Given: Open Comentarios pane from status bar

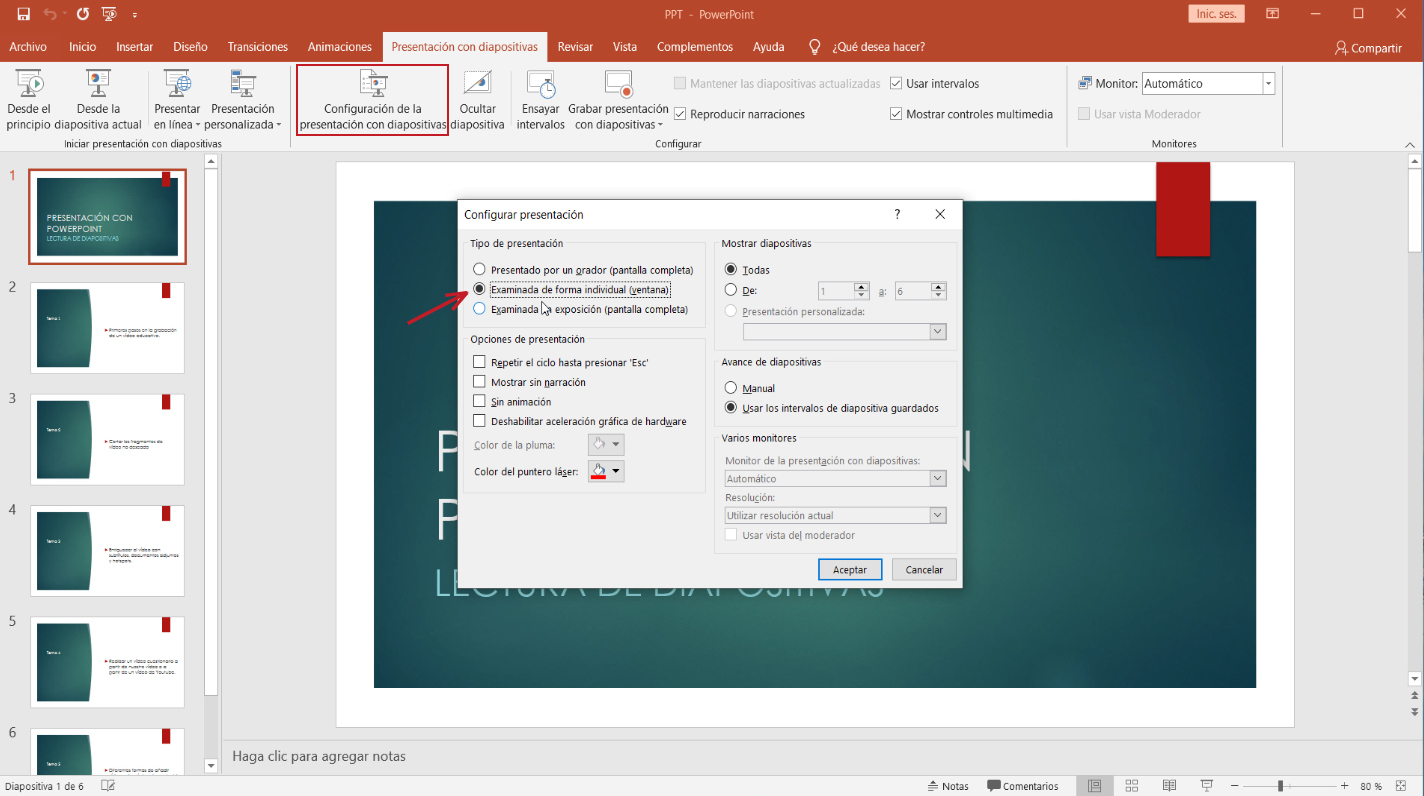Looking at the screenshot, I should (1023, 786).
